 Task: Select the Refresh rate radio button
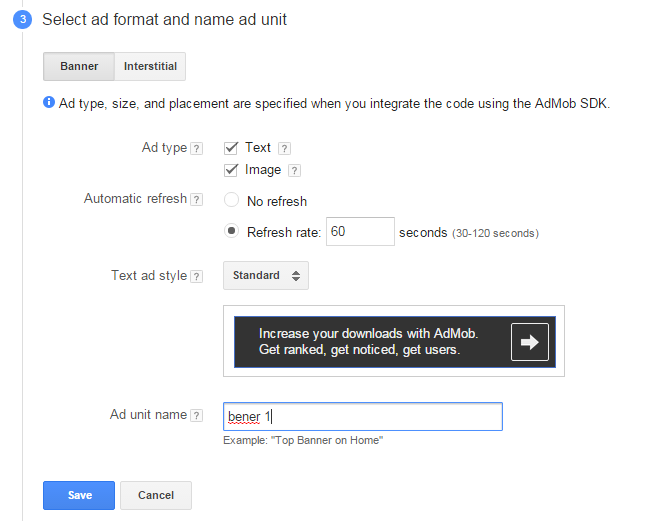click(x=231, y=231)
